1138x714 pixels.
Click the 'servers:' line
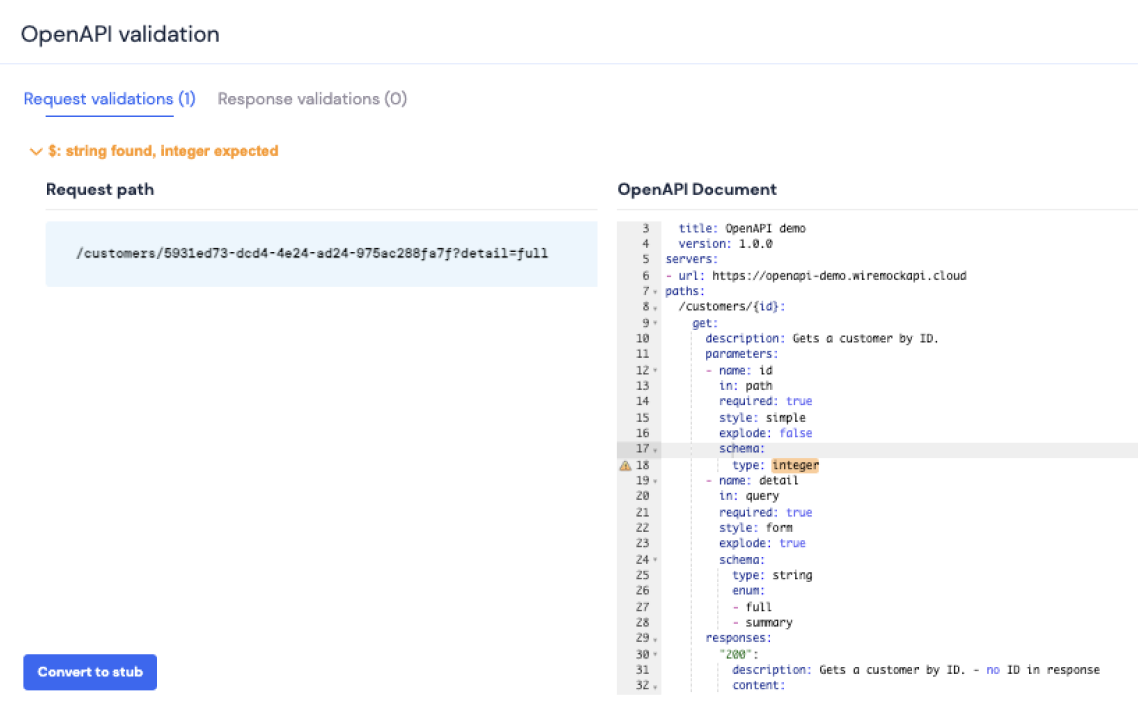point(691,260)
